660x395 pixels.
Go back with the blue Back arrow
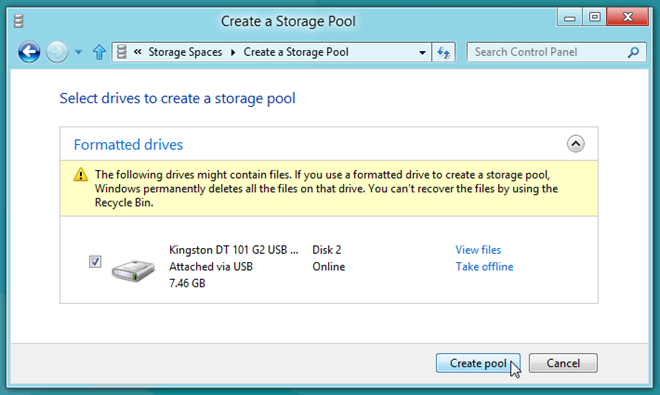pos(29,52)
